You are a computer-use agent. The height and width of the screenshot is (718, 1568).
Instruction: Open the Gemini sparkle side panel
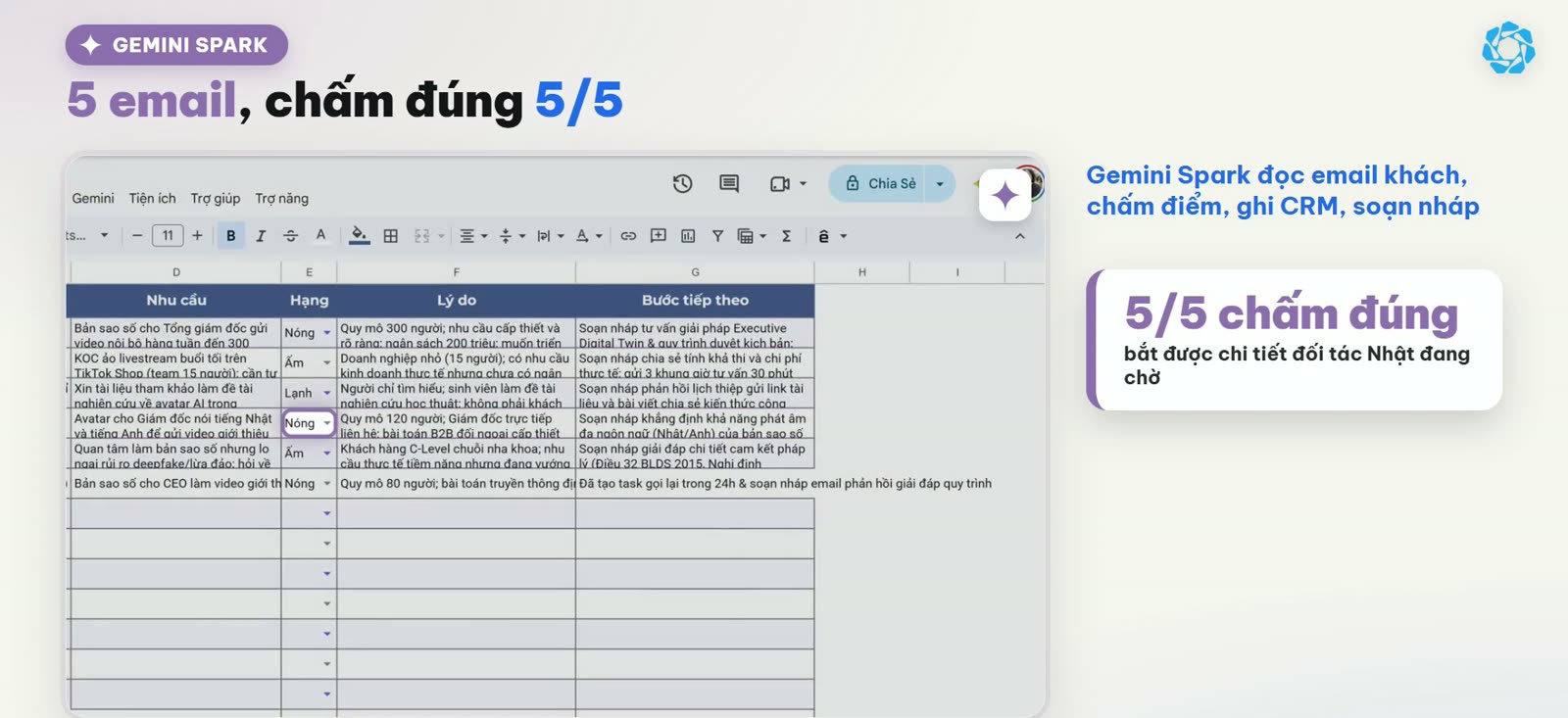point(1004,195)
